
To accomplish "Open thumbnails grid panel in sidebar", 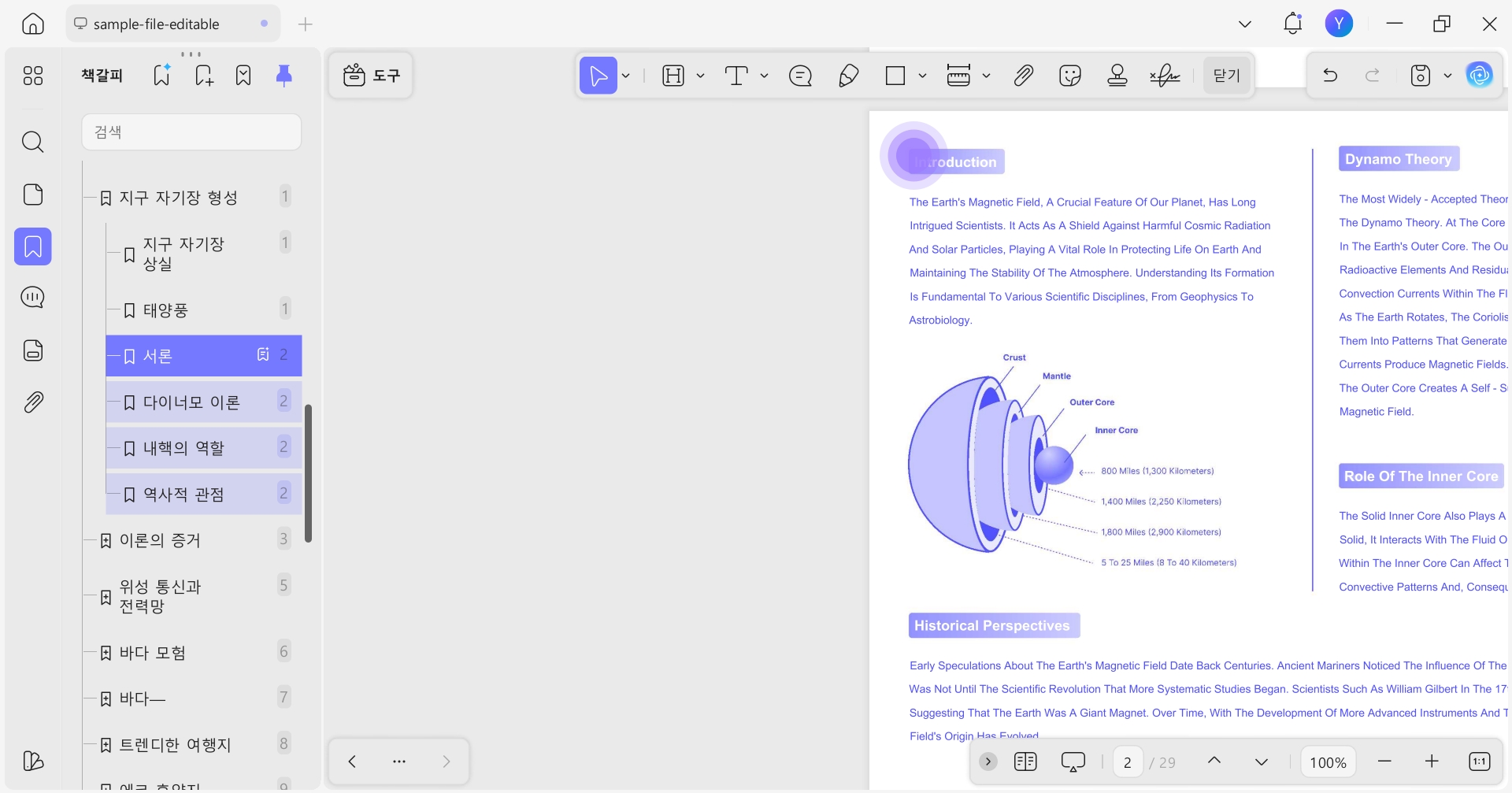I will pos(33,76).
